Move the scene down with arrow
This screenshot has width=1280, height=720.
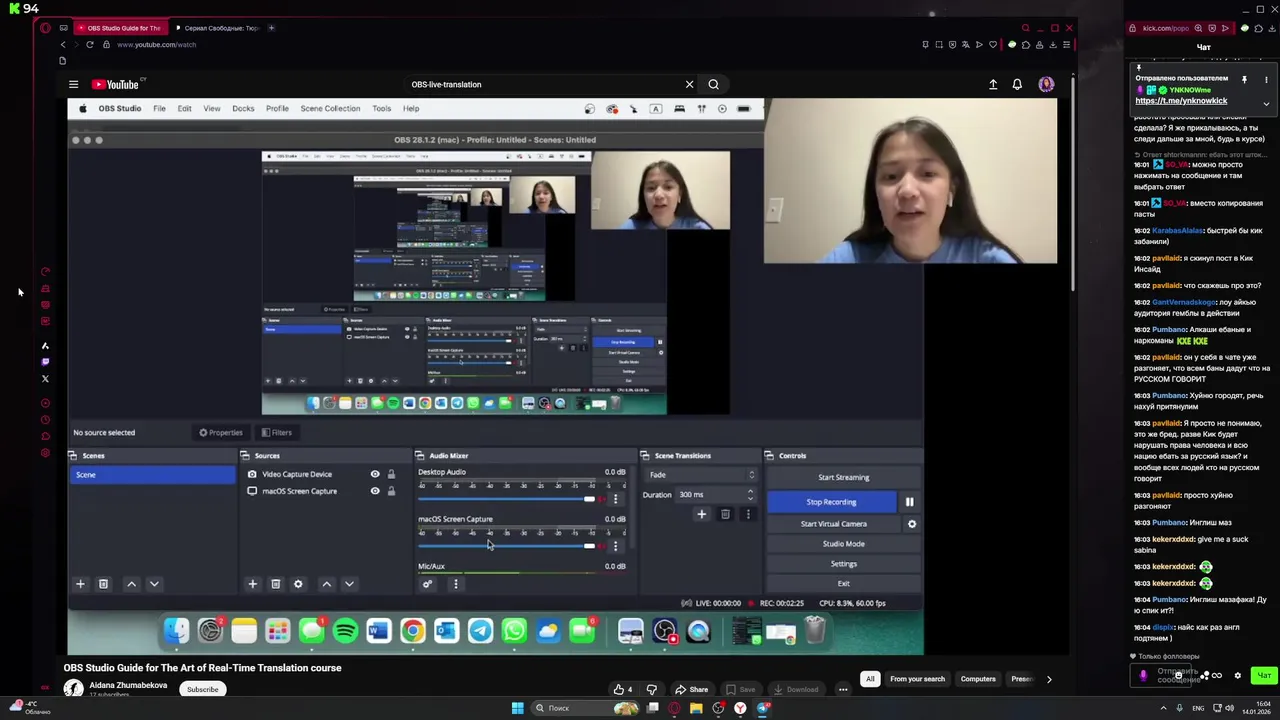pyautogui.click(x=154, y=584)
